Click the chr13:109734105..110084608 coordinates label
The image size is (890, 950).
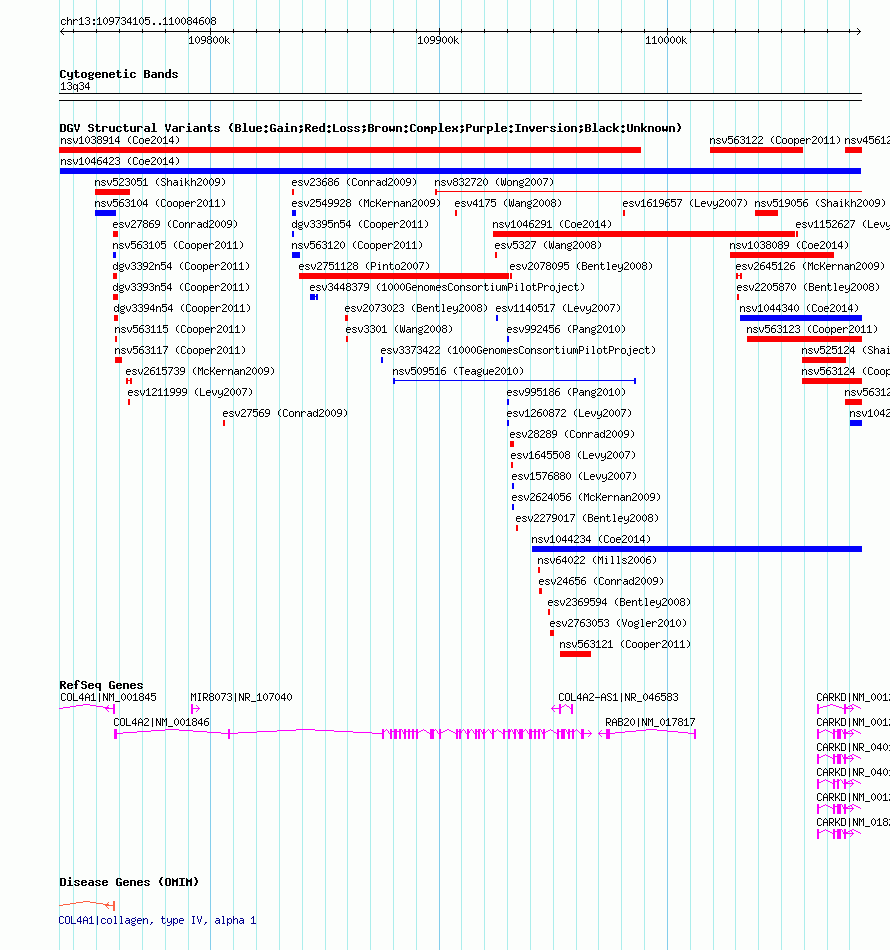138,21
